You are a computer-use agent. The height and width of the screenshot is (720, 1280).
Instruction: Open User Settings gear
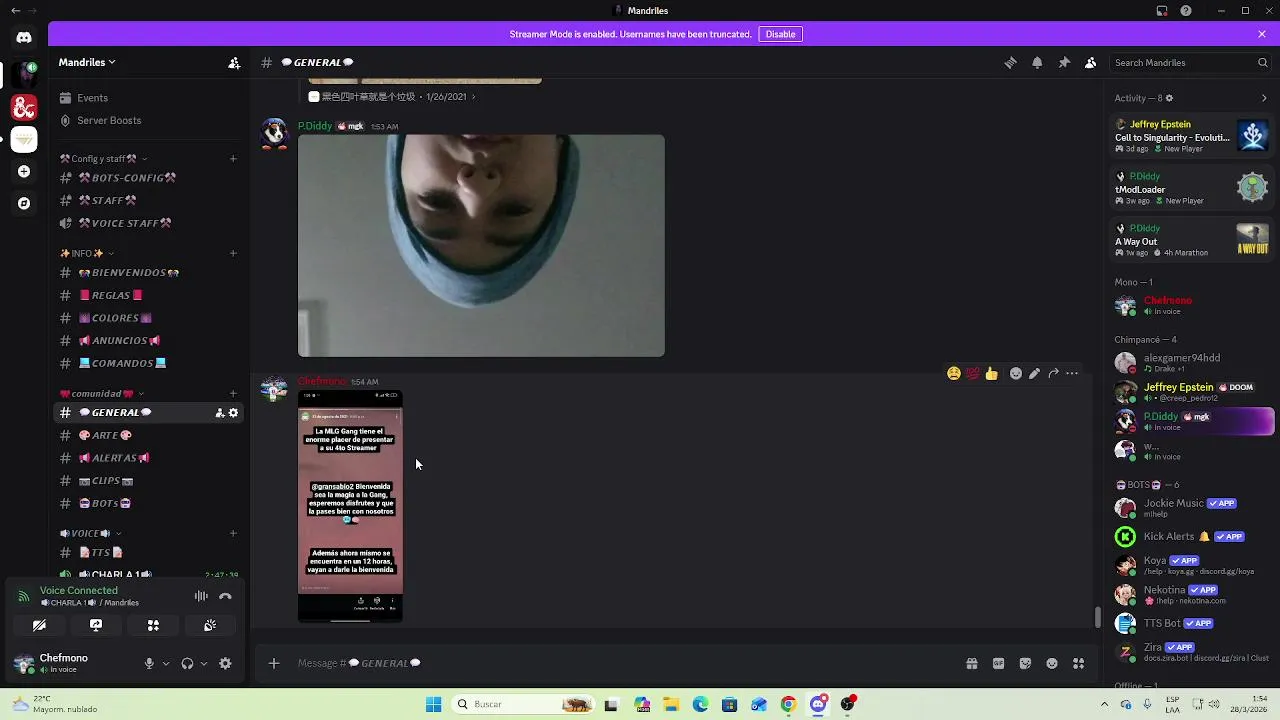pos(225,663)
